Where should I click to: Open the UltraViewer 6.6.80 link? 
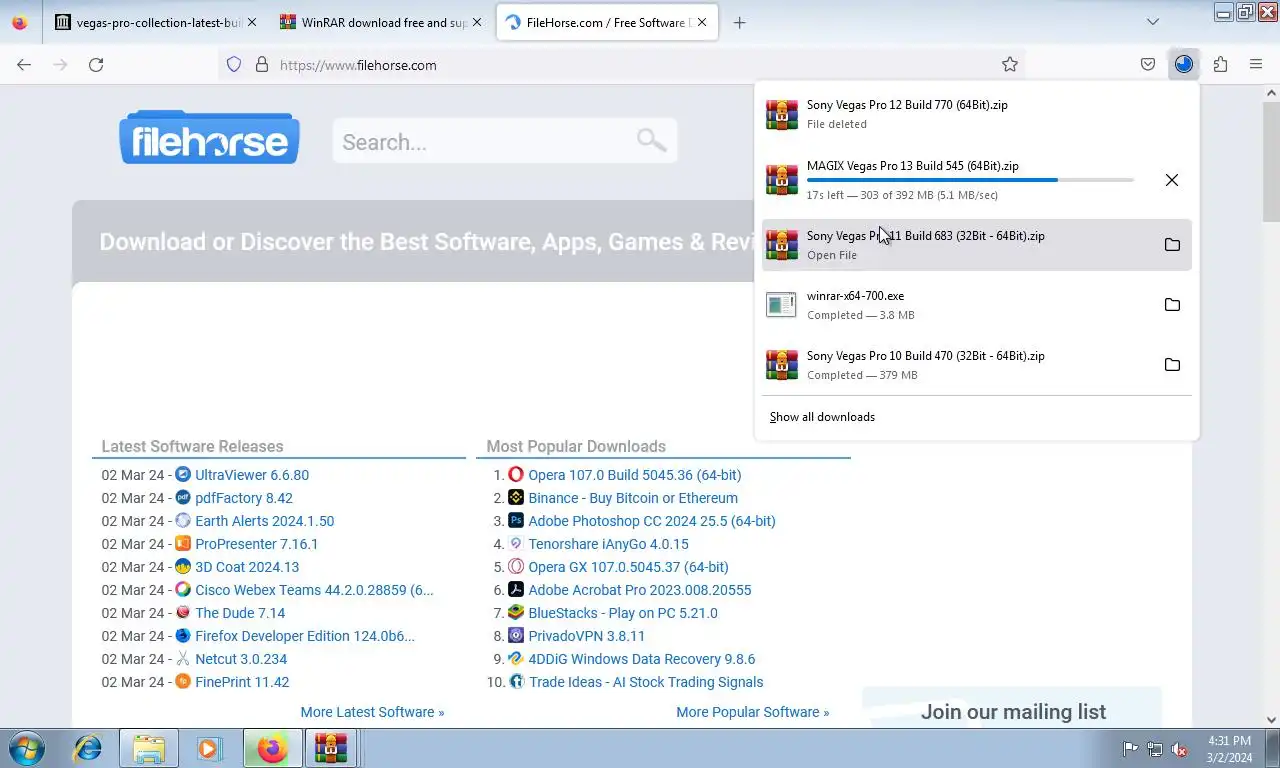[x=252, y=475]
